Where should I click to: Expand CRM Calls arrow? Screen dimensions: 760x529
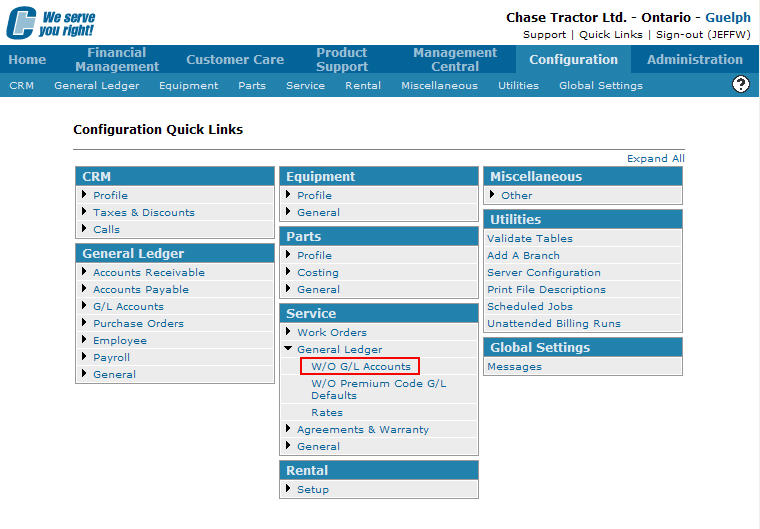click(84, 228)
